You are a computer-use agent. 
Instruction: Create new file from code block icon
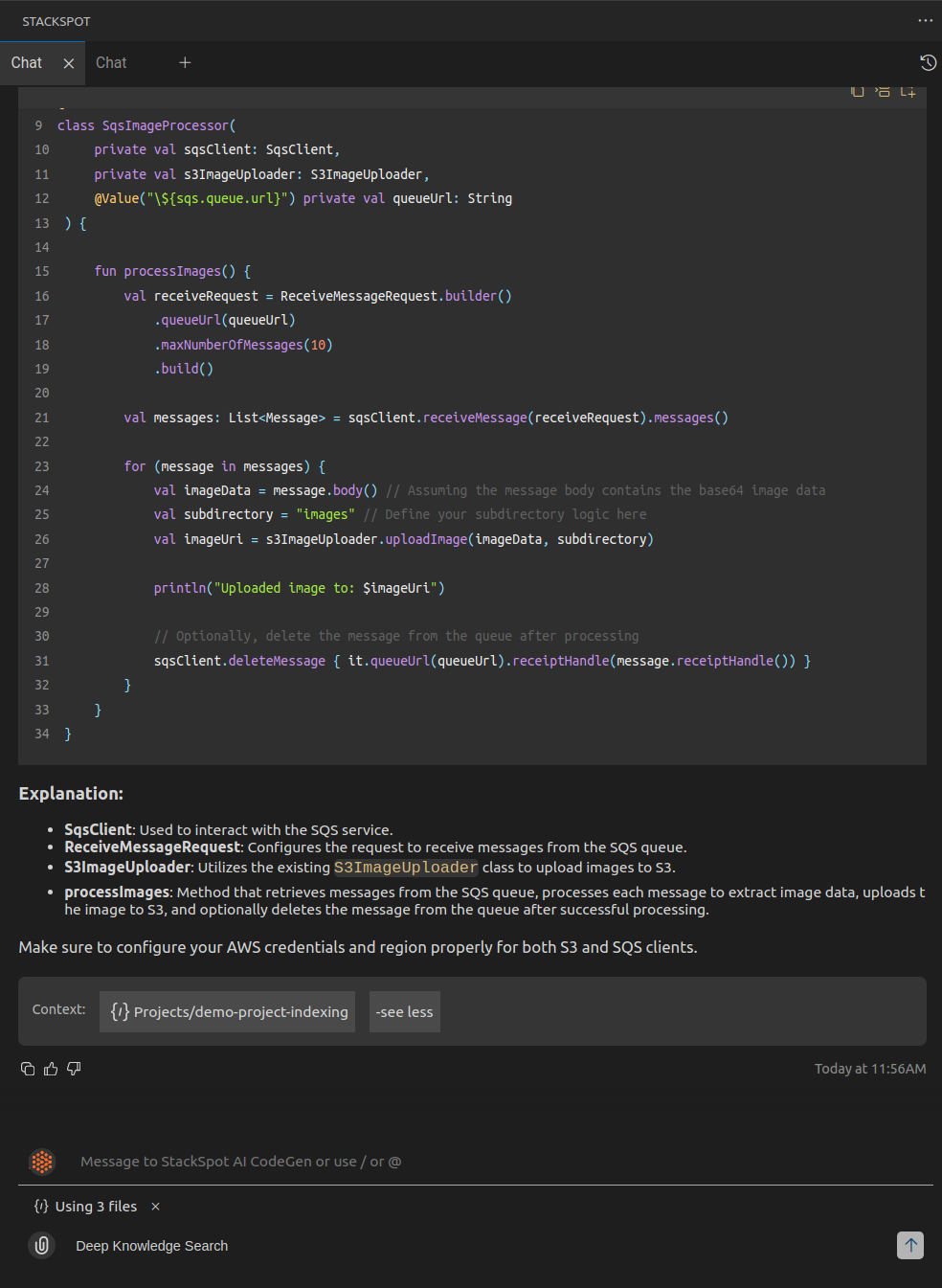pos(908,92)
